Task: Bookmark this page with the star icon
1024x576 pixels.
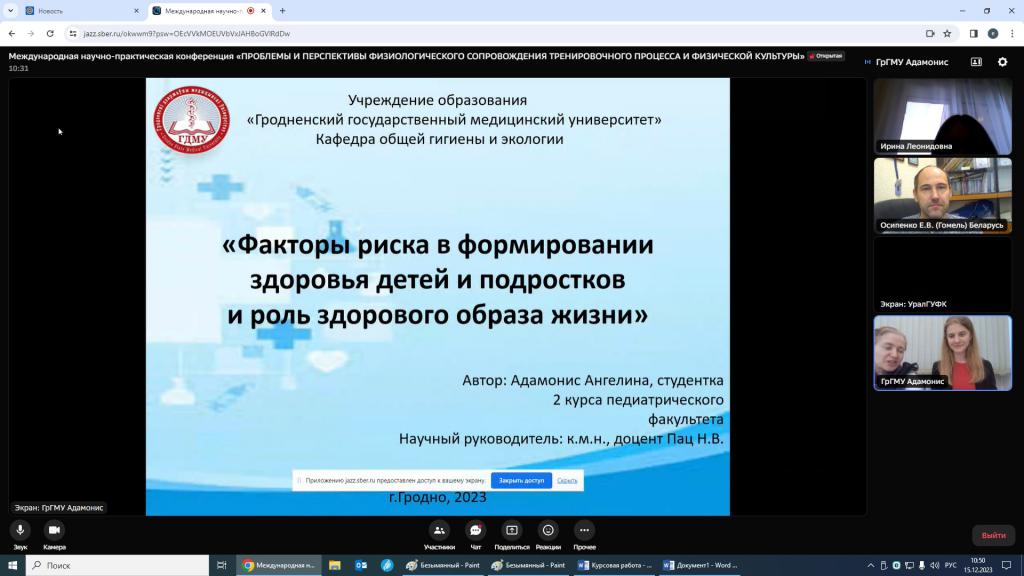Action: pyautogui.click(x=947, y=33)
